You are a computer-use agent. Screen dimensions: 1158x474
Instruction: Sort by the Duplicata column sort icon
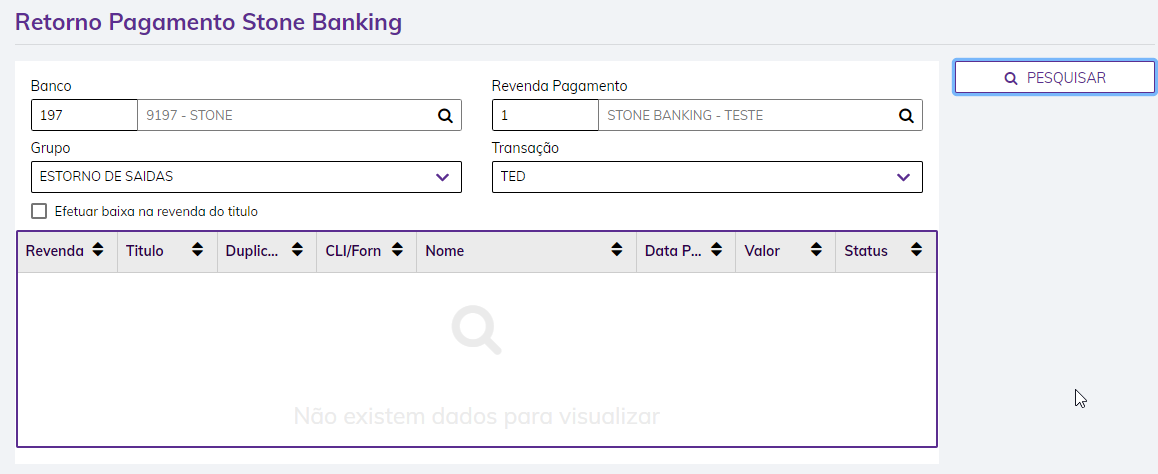click(x=297, y=251)
